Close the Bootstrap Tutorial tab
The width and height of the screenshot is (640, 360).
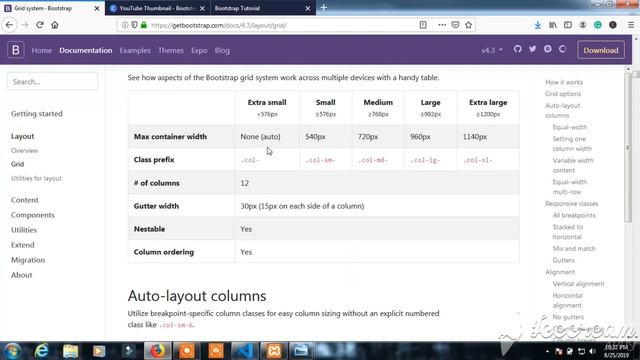point(308,8)
